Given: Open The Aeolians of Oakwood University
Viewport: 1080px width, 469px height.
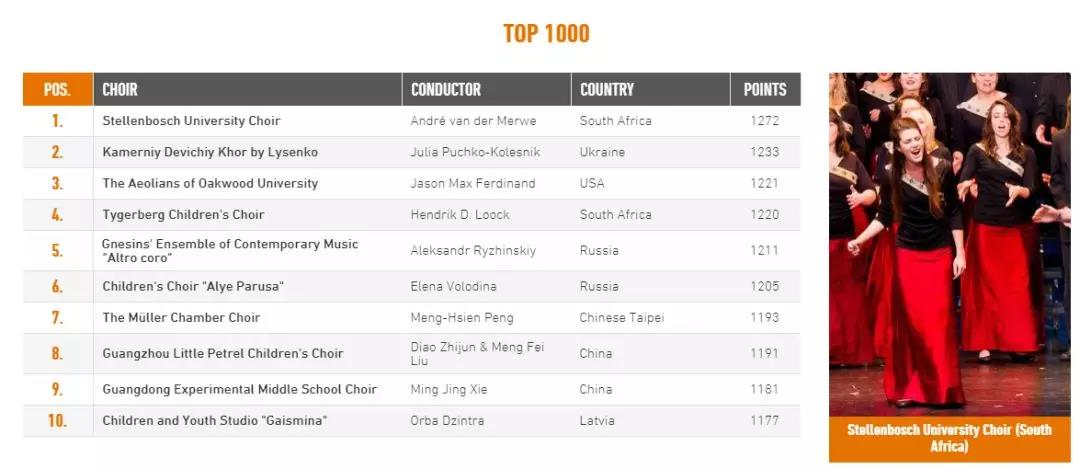Looking at the screenshot, I should [x=210, y=183].
